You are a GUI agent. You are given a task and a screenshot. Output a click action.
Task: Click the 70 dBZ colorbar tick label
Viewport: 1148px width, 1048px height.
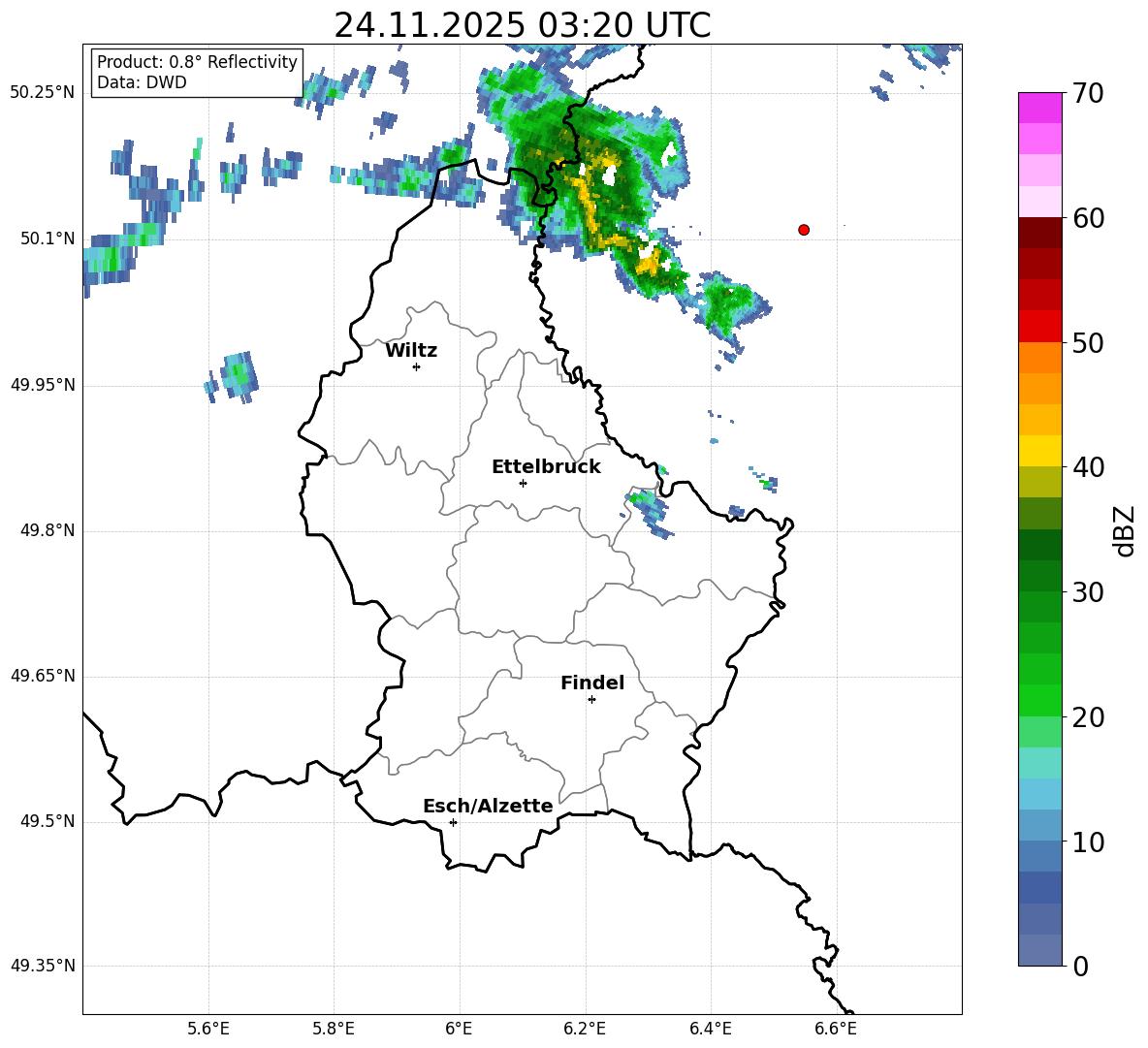(1088, 94)
